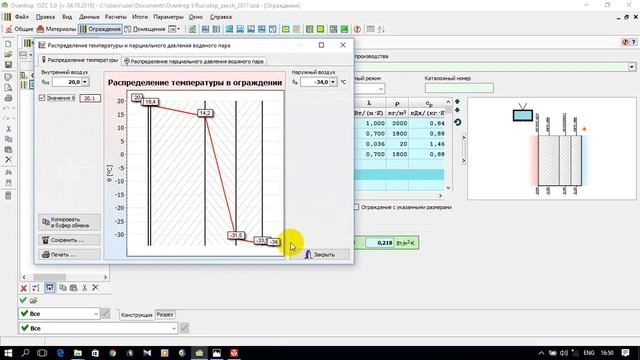Image resolution: width=640 pixels, height=360 pixels.
Task: Open the Правка menu
Action: click(45, 17)
